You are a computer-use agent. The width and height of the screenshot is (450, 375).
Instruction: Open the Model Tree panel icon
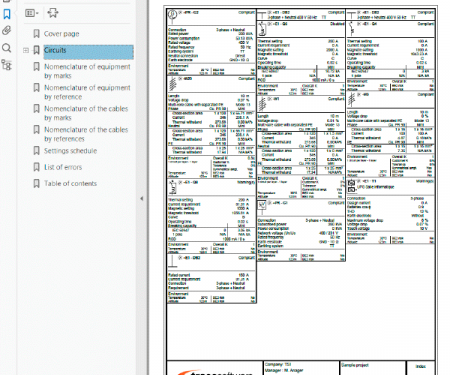pos(7,65)
